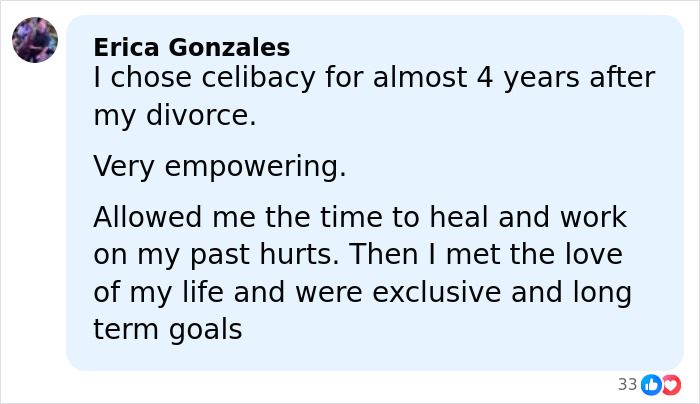This screenshot has height=404, width=700.
Task: Open Erica Gonzales's profile picture
Action: coord(35,40)
